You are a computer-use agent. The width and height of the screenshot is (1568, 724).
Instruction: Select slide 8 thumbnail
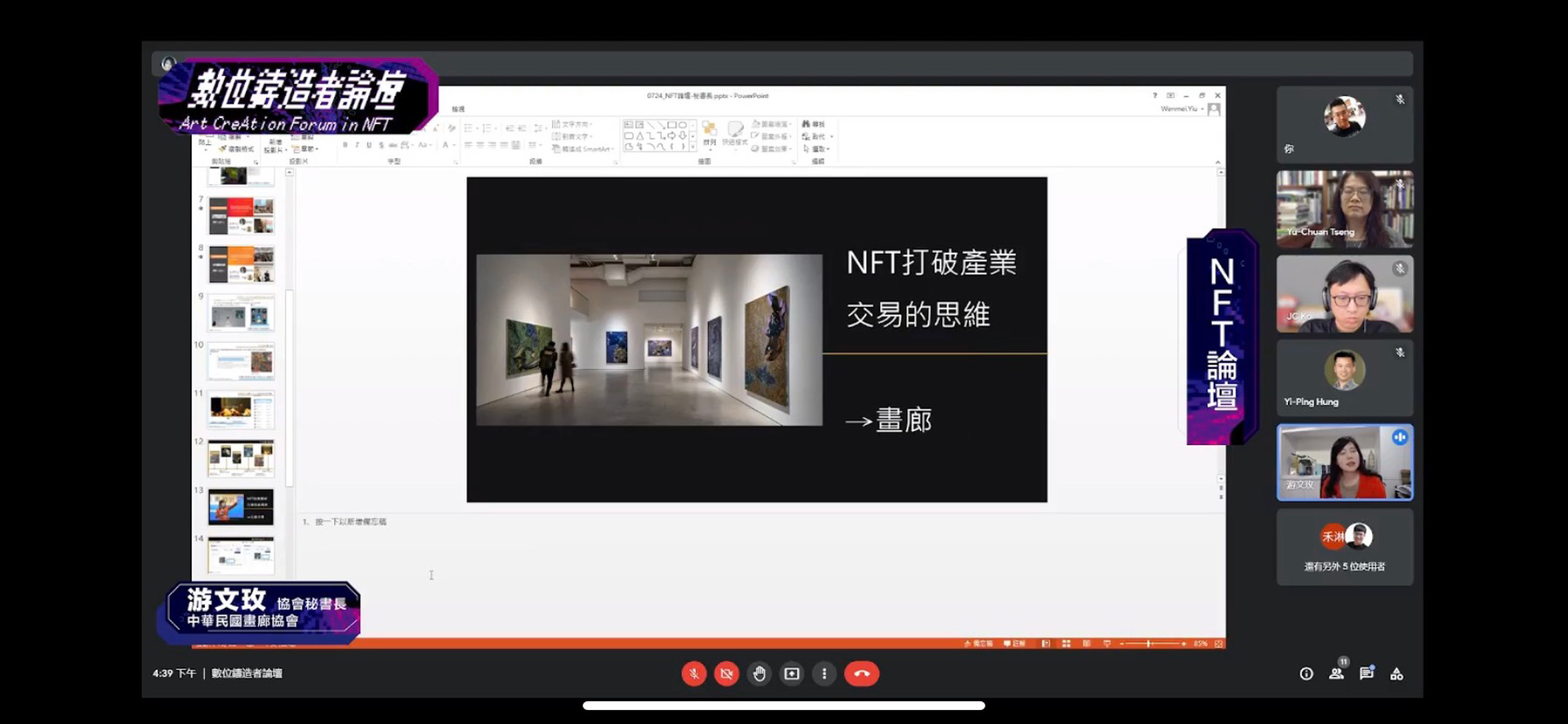(x=241, y=264)
